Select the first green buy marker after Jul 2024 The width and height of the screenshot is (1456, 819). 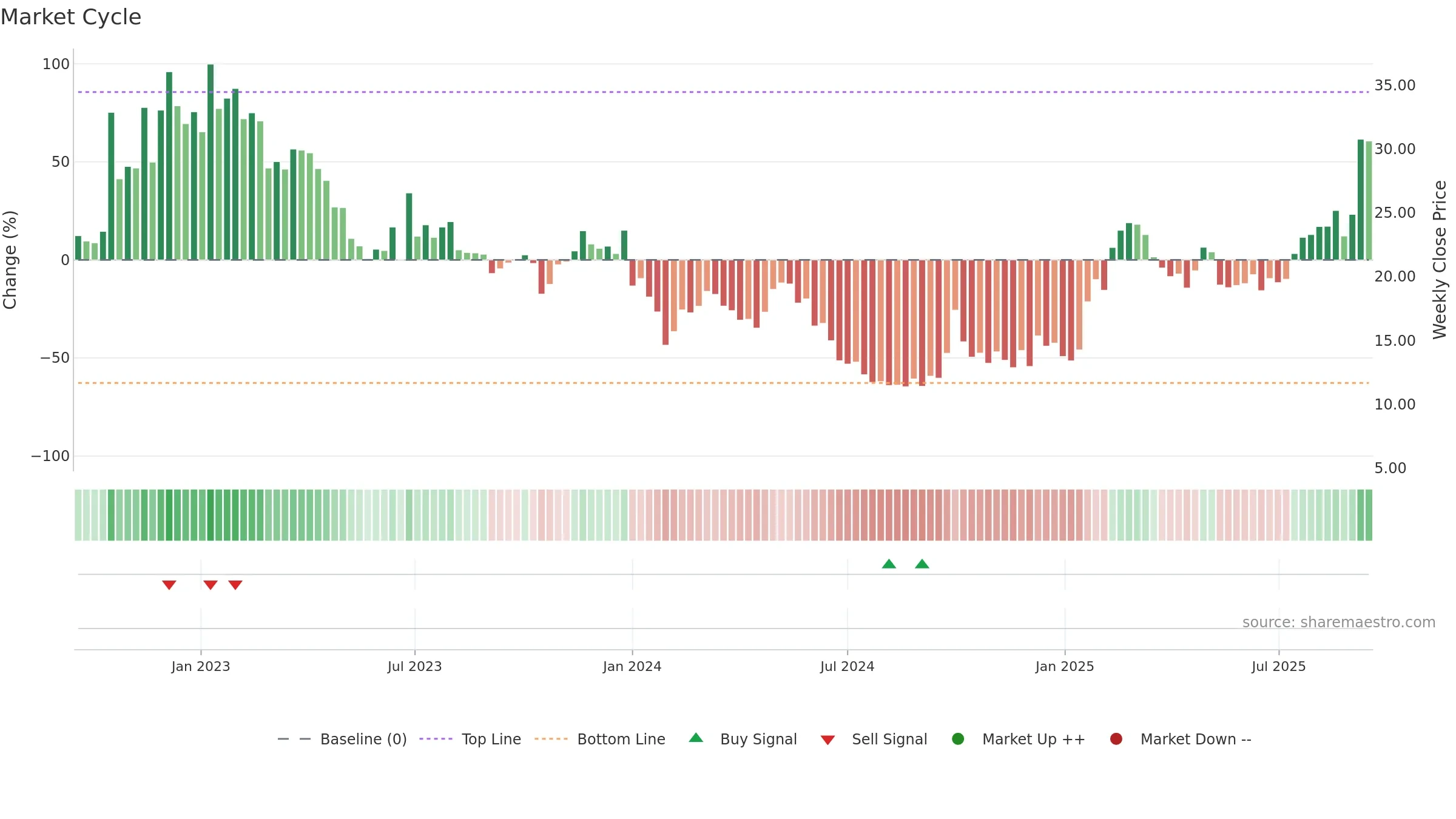tap(889, 564)
